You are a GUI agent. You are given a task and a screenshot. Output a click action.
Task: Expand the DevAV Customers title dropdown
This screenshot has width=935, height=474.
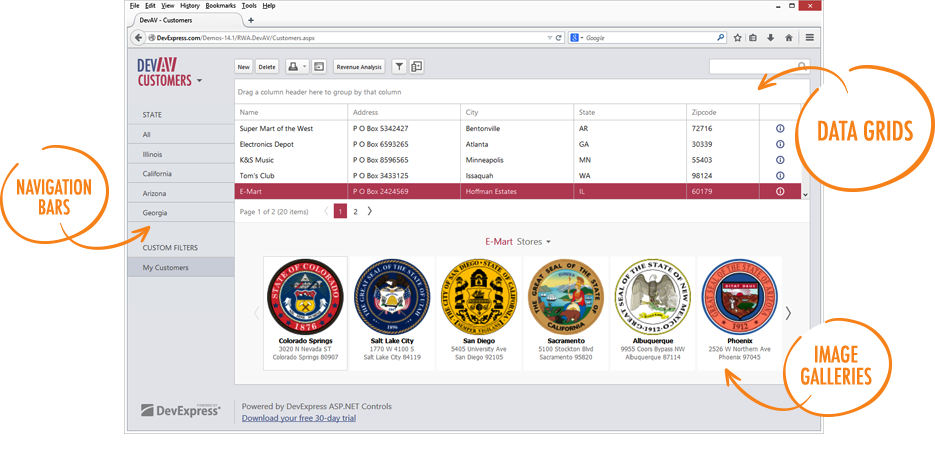(199, 80)
